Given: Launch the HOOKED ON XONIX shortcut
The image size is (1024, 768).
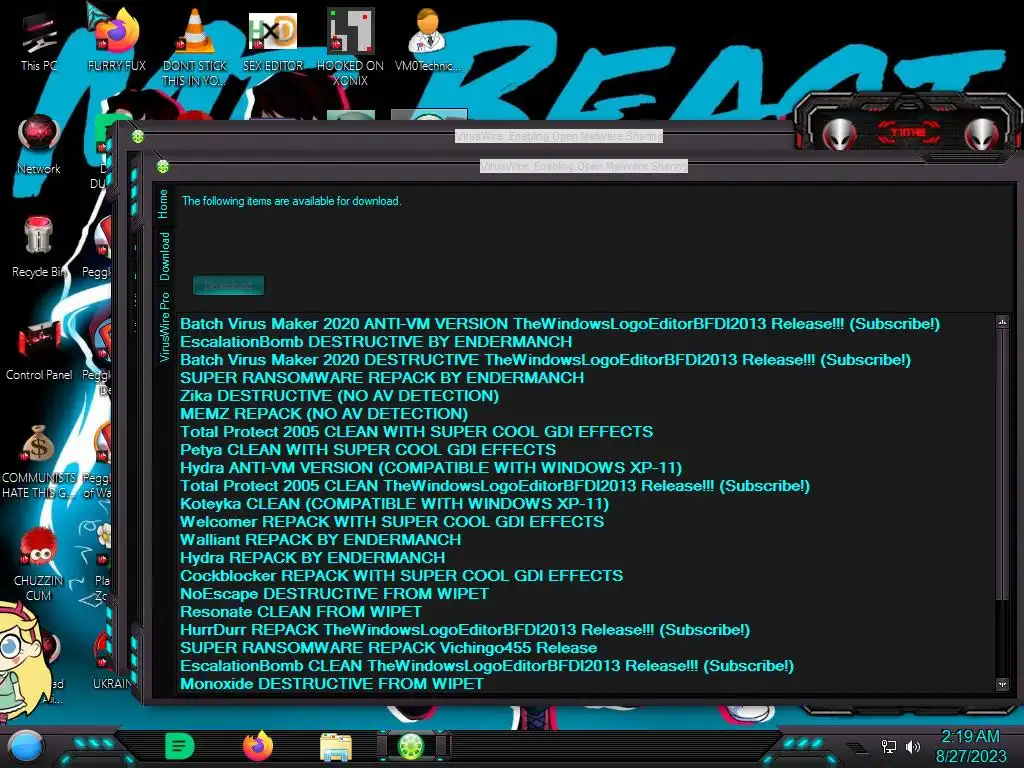Looking at the screenshot, I should (x=350, y=46).
